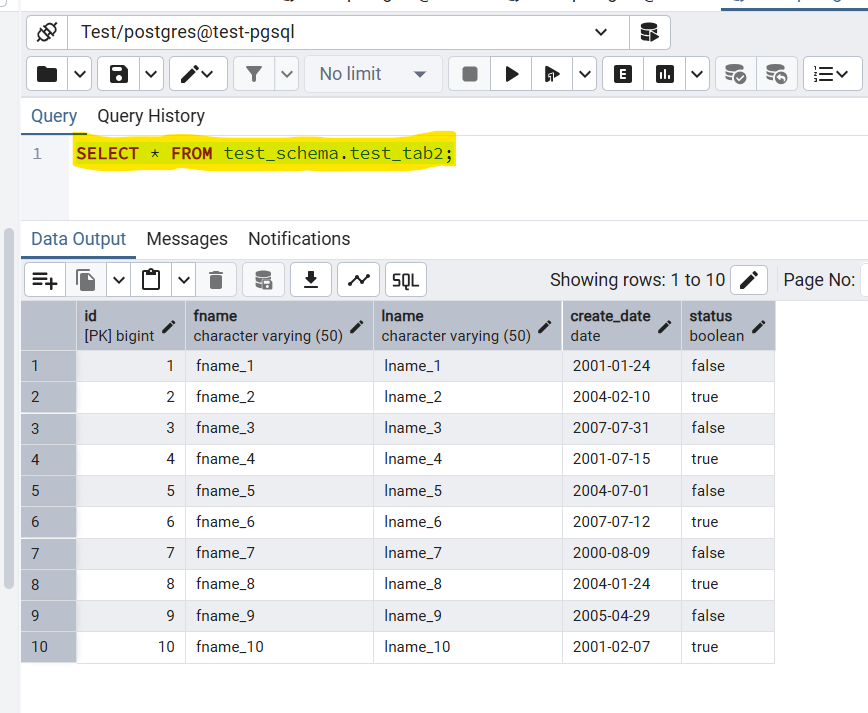Viewport: 868px width, 713px height.
Task: Click the open file folder icon
Action: tap(47, 74)
